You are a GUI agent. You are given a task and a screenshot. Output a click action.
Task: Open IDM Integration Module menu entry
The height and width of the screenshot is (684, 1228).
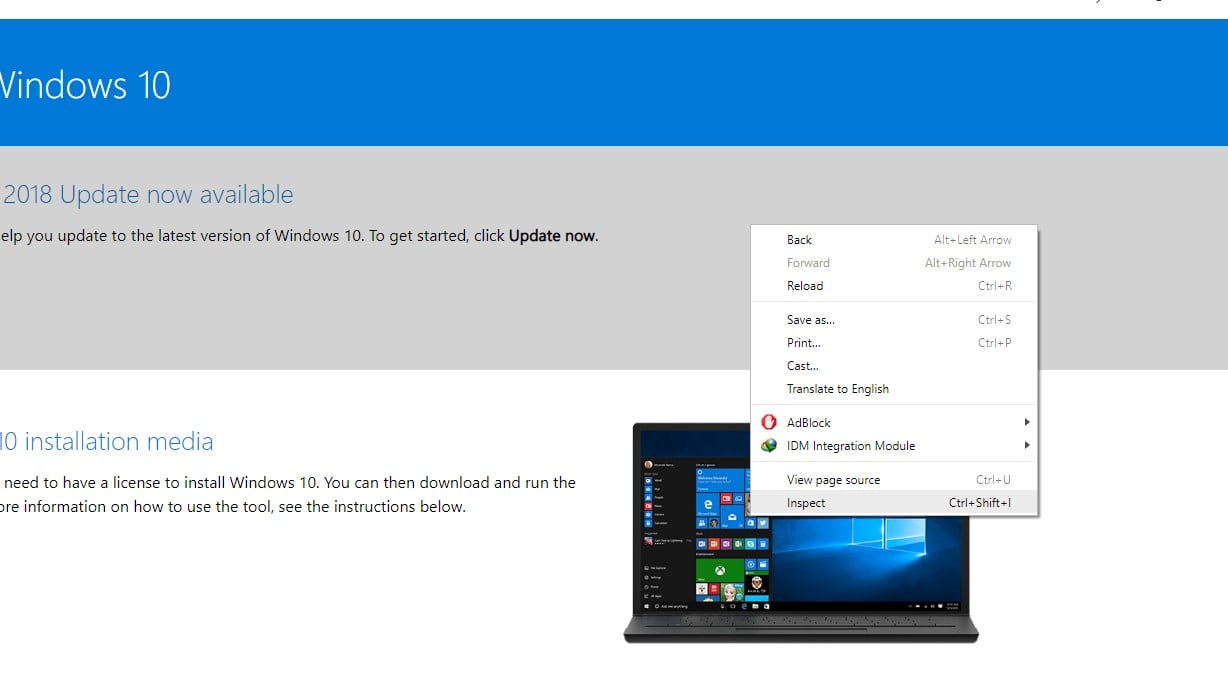click(894, 446)
